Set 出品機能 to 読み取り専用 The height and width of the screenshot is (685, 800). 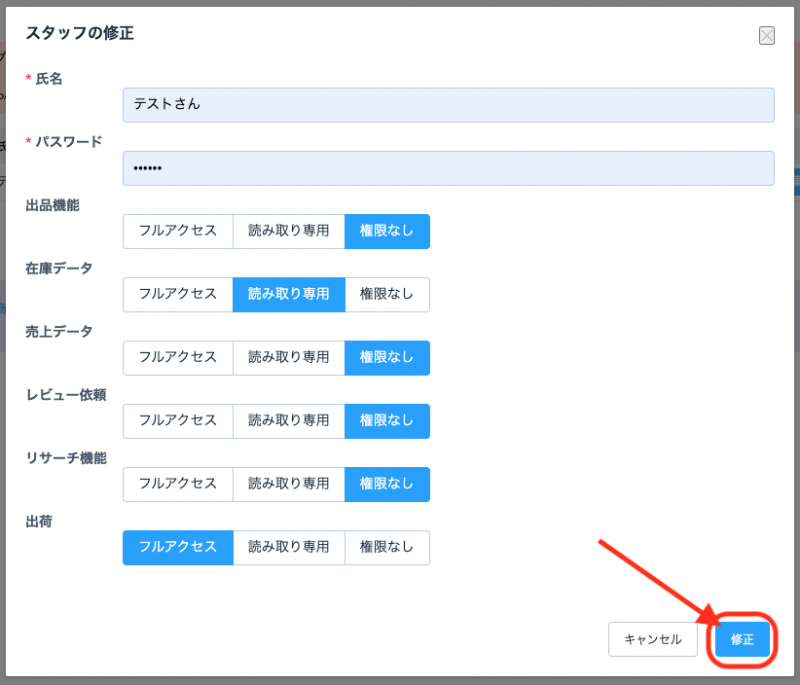(x=289, y=232)
